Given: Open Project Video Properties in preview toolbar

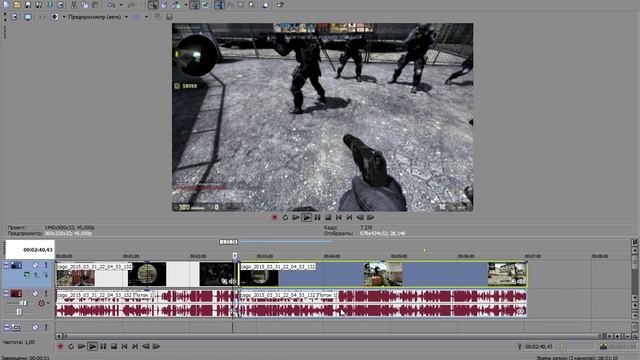Looking at the screenshot, I should (14, 17).
